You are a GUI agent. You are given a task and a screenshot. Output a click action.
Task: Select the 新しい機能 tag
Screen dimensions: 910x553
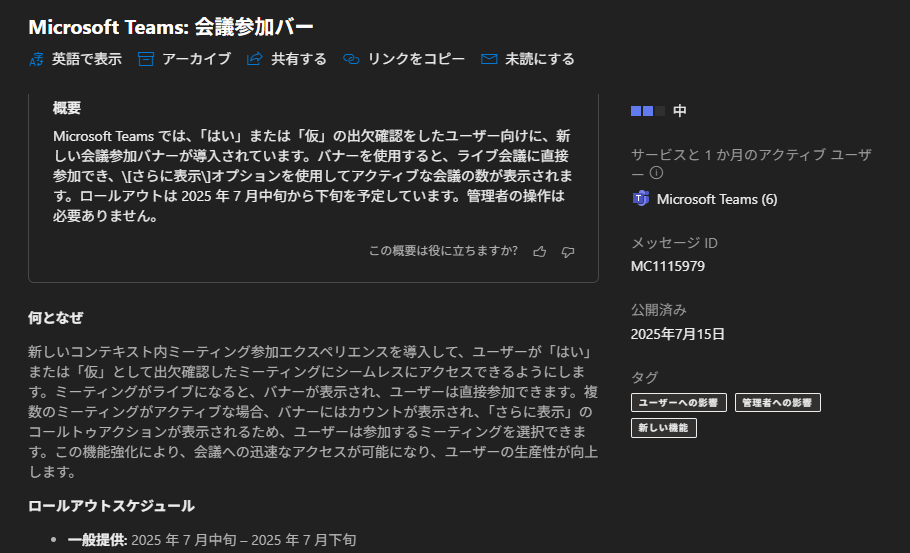pyautogui.click(x=664, y=428)
